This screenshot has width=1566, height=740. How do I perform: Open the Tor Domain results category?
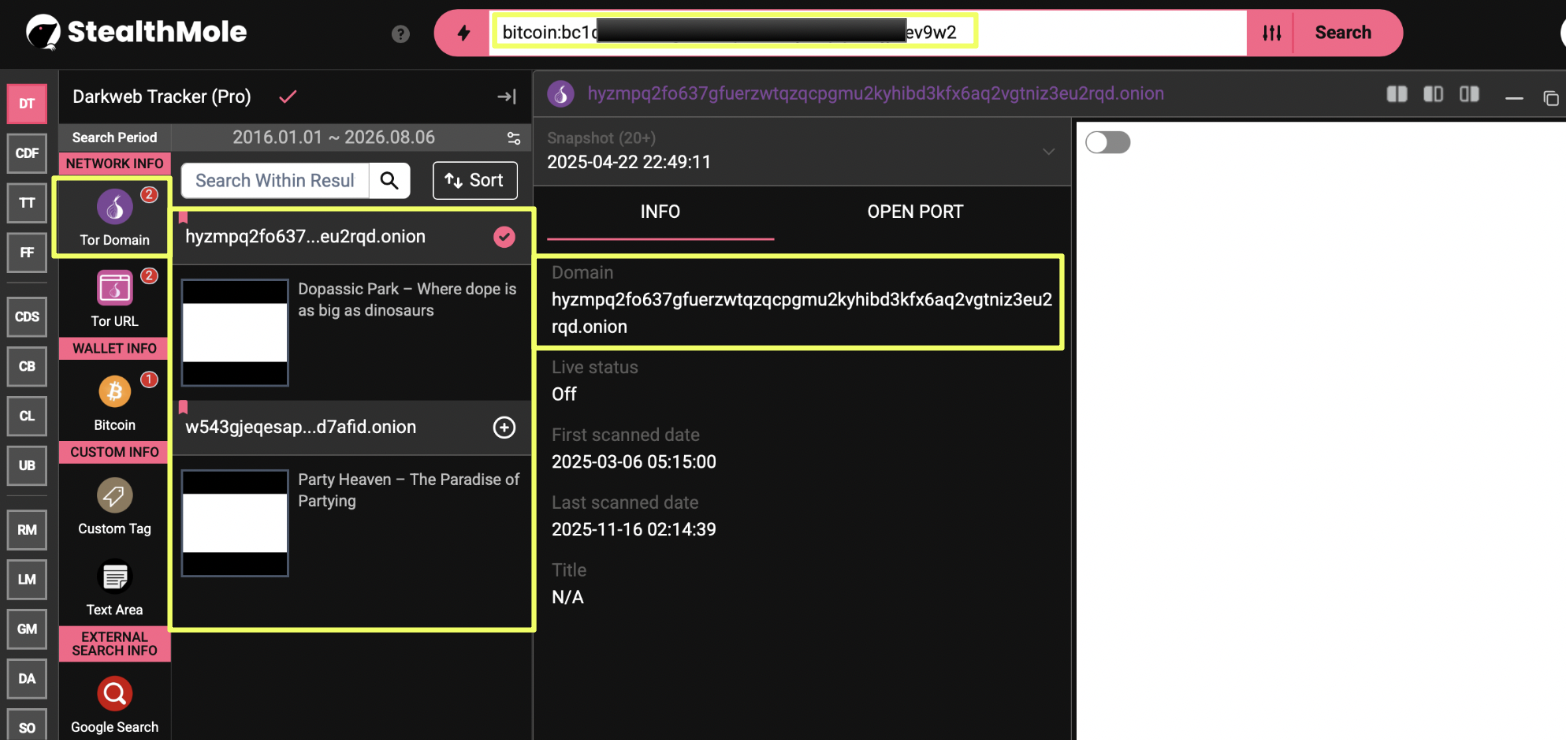(x=114, y=217)
